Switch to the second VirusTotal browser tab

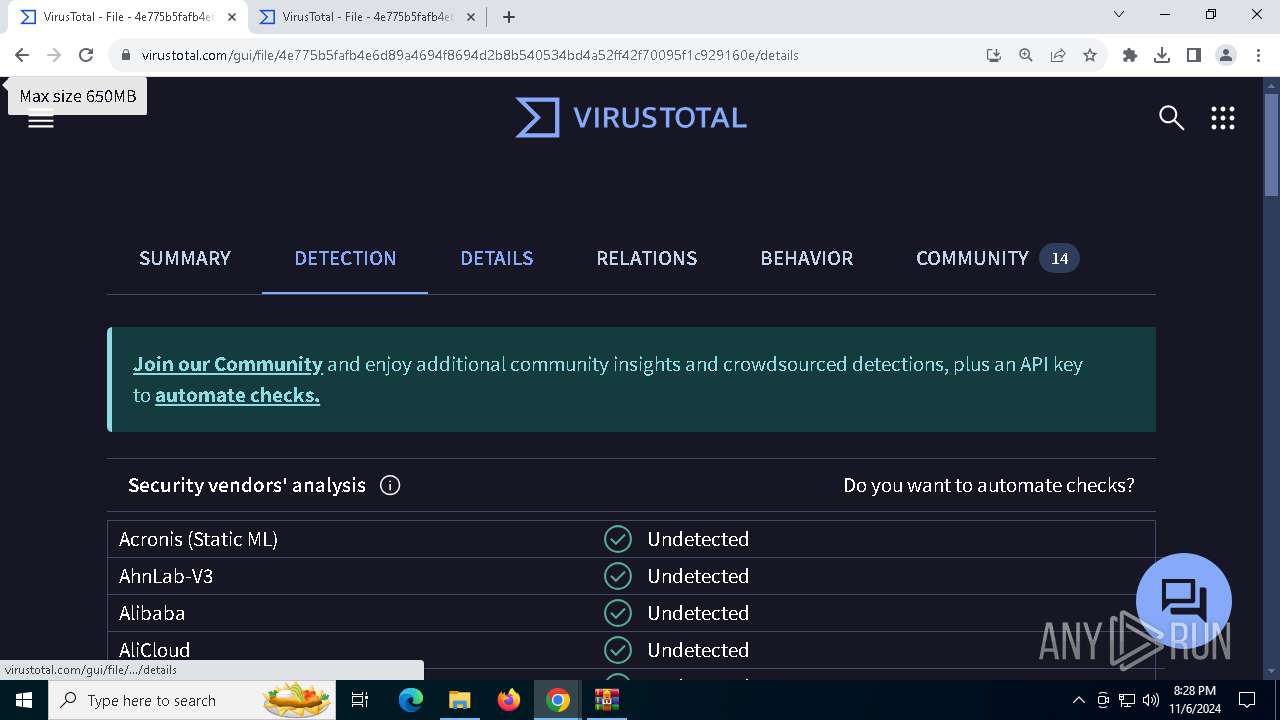(368, 17)
